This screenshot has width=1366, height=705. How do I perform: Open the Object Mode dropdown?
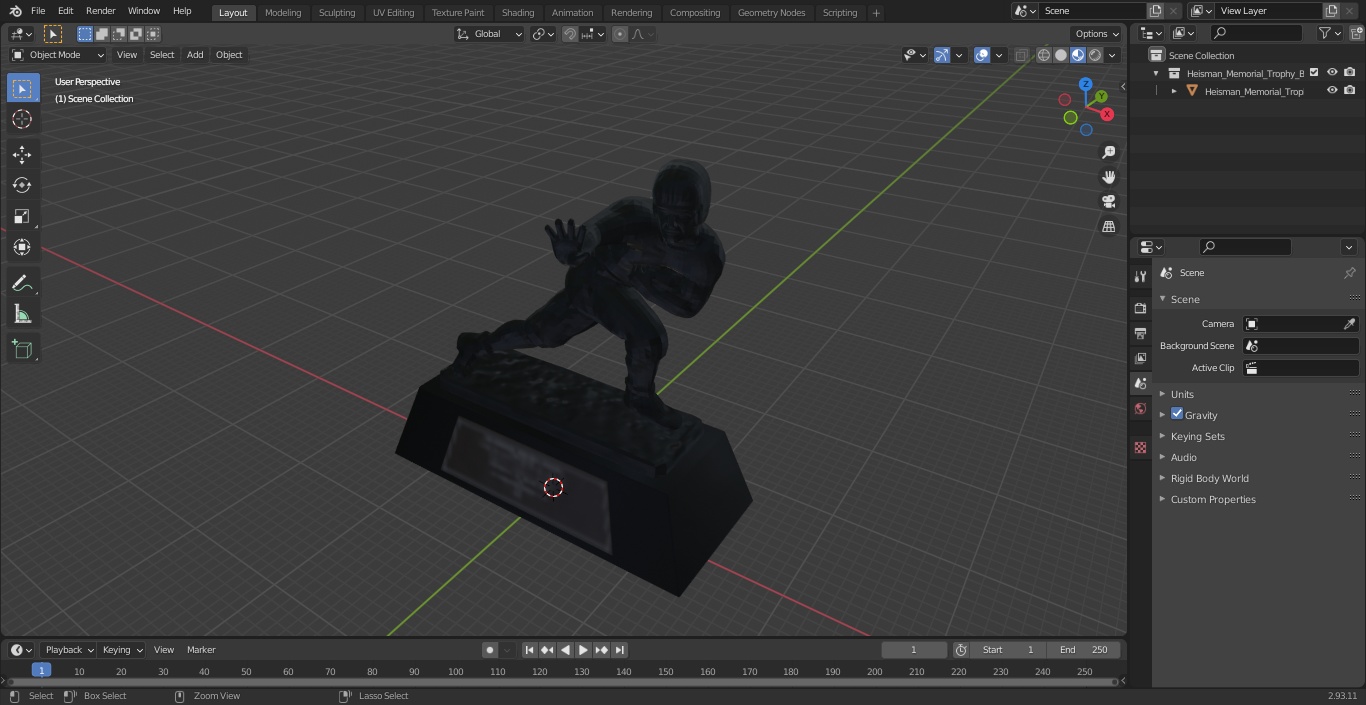57,55
